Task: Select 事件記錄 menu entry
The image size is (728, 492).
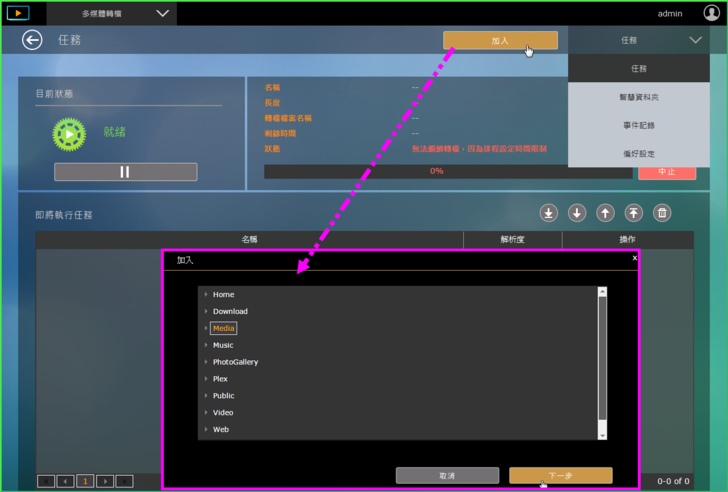Action: pos(639,125)
